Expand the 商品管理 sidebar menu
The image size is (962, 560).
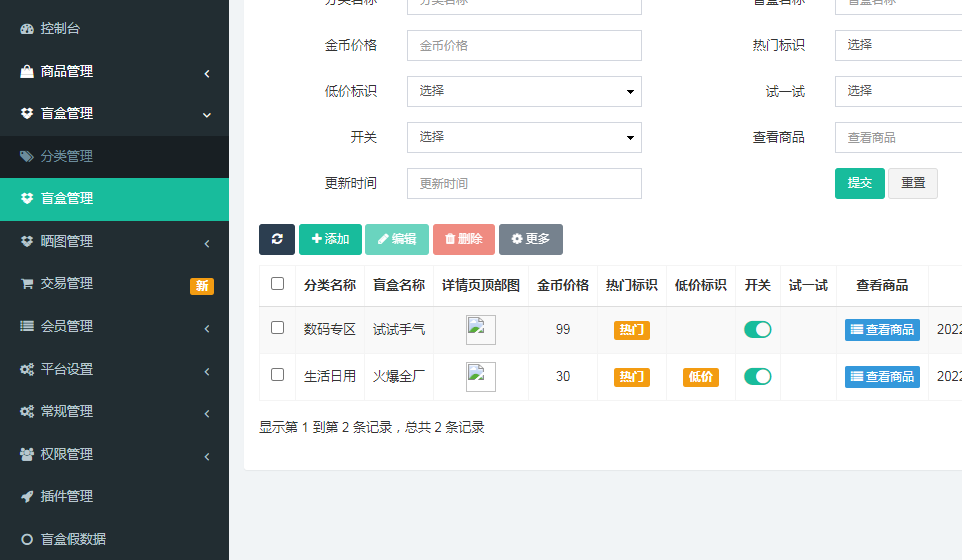click(x=114, y=72)
